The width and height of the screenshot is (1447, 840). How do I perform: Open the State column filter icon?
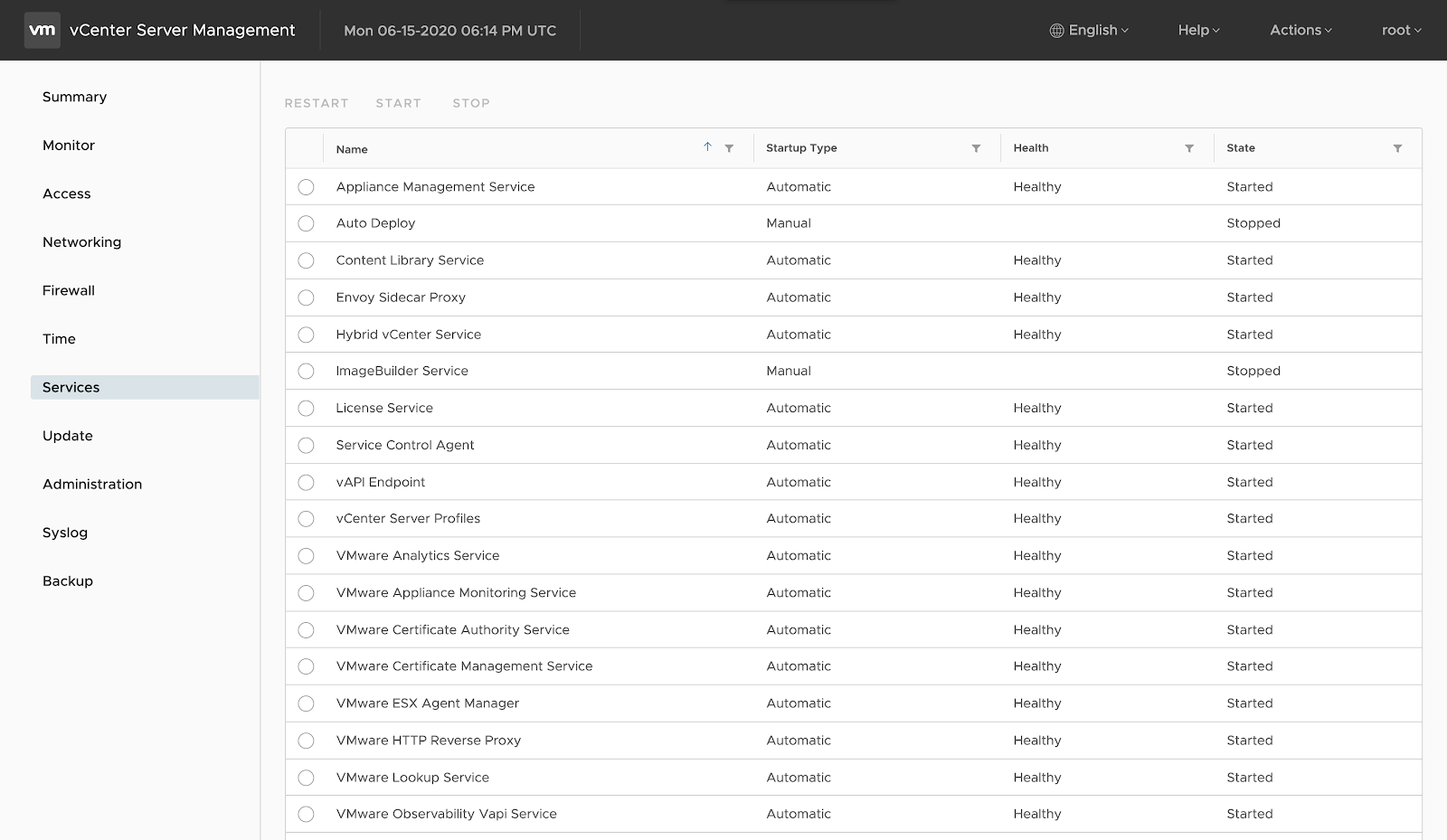(1397, 148)
